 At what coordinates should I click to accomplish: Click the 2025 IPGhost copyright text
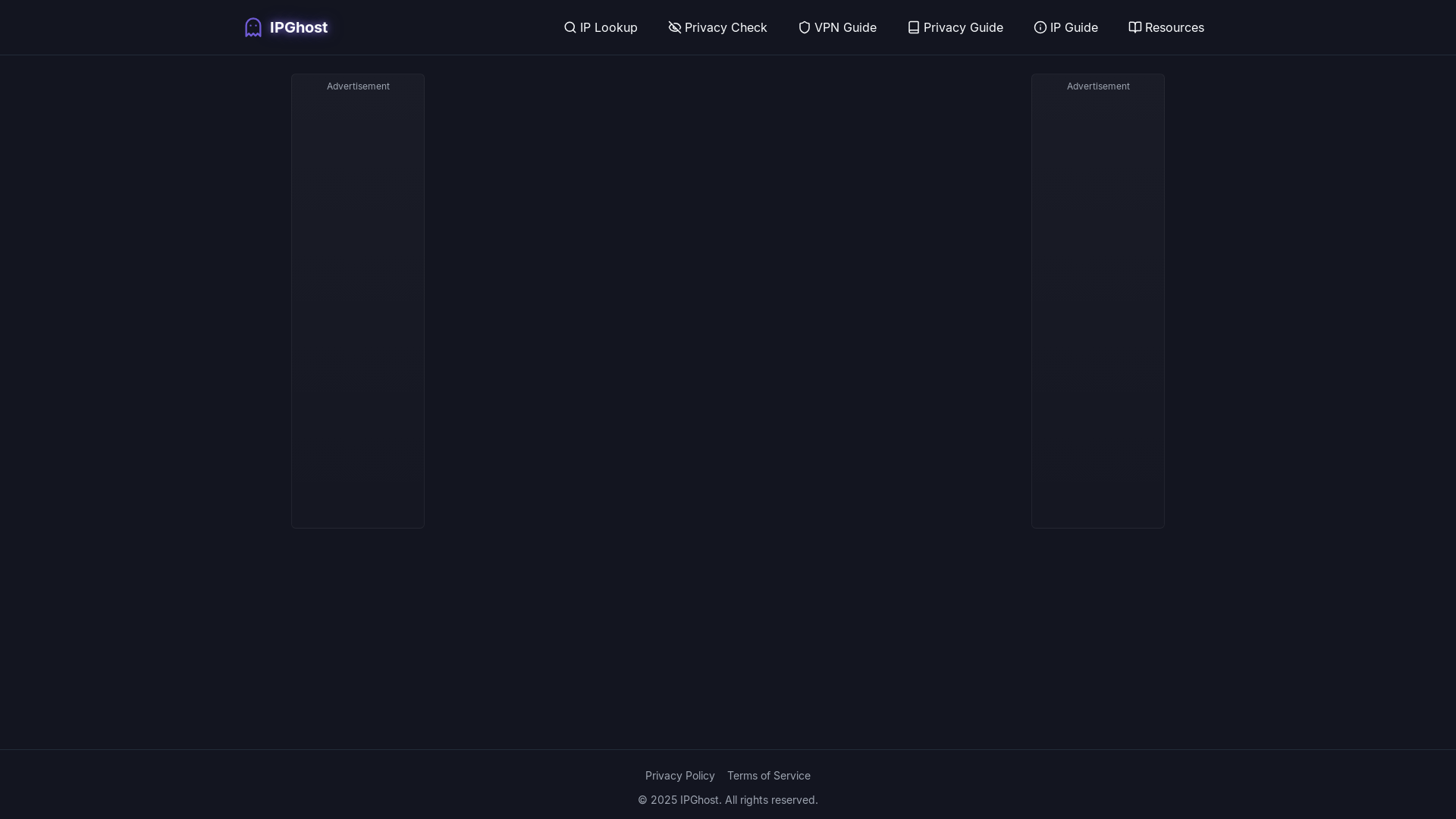[x=727, y=799]
